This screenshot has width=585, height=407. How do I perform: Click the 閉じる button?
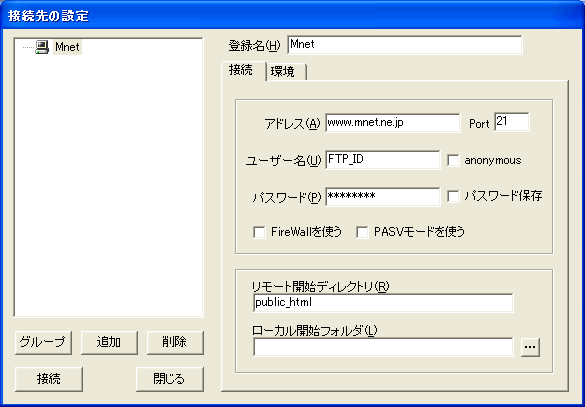point(170,379)
